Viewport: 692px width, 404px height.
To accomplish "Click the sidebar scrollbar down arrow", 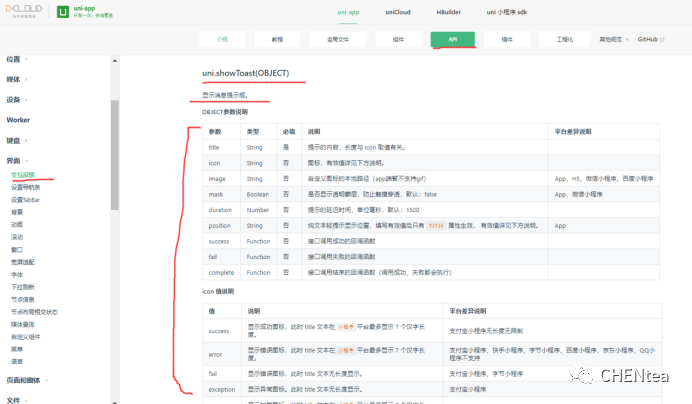I will tap(115, 402).
